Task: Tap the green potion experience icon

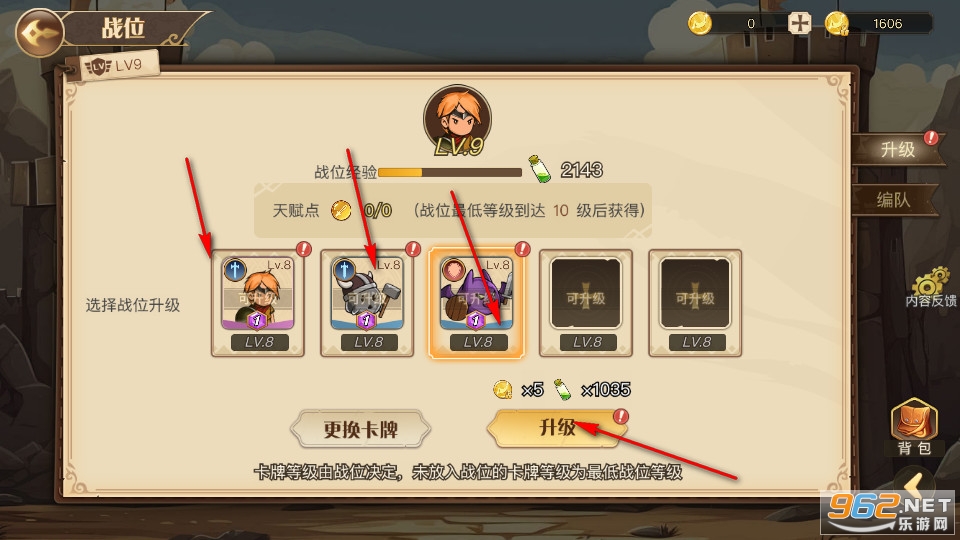Action: tap(539, 170)
